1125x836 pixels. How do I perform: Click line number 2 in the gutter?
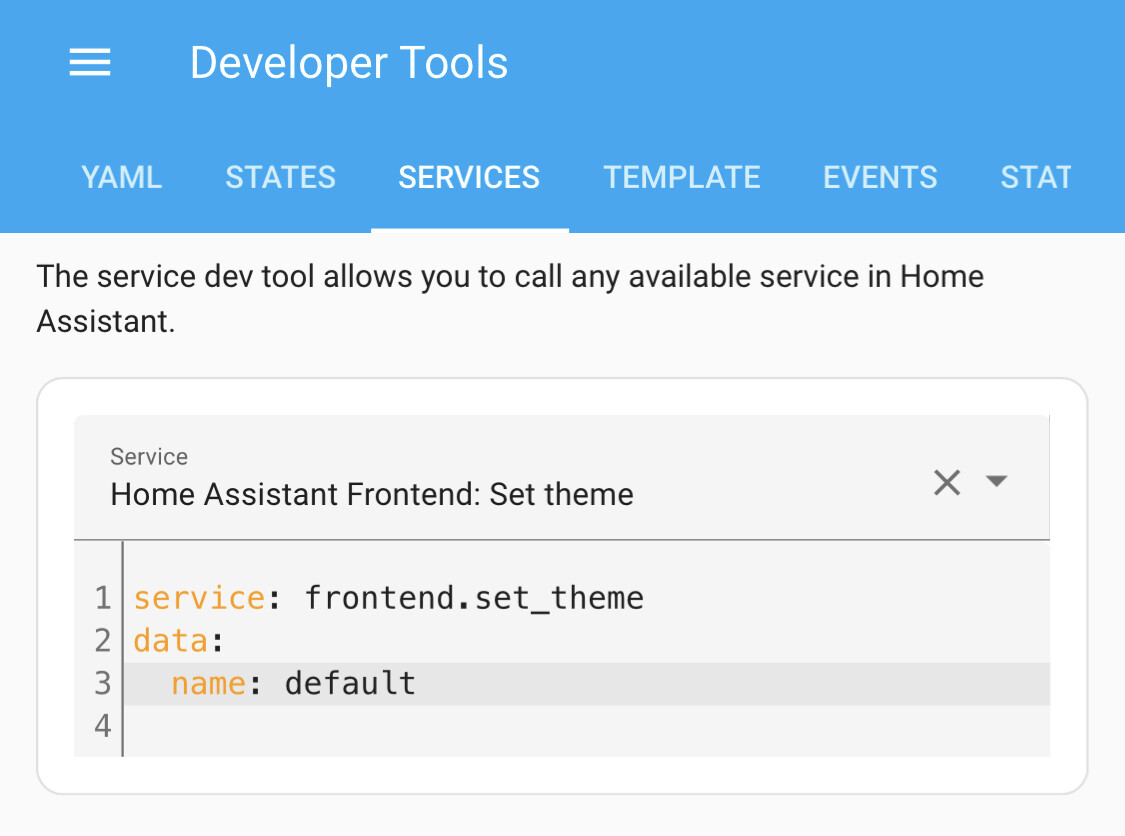102,640
